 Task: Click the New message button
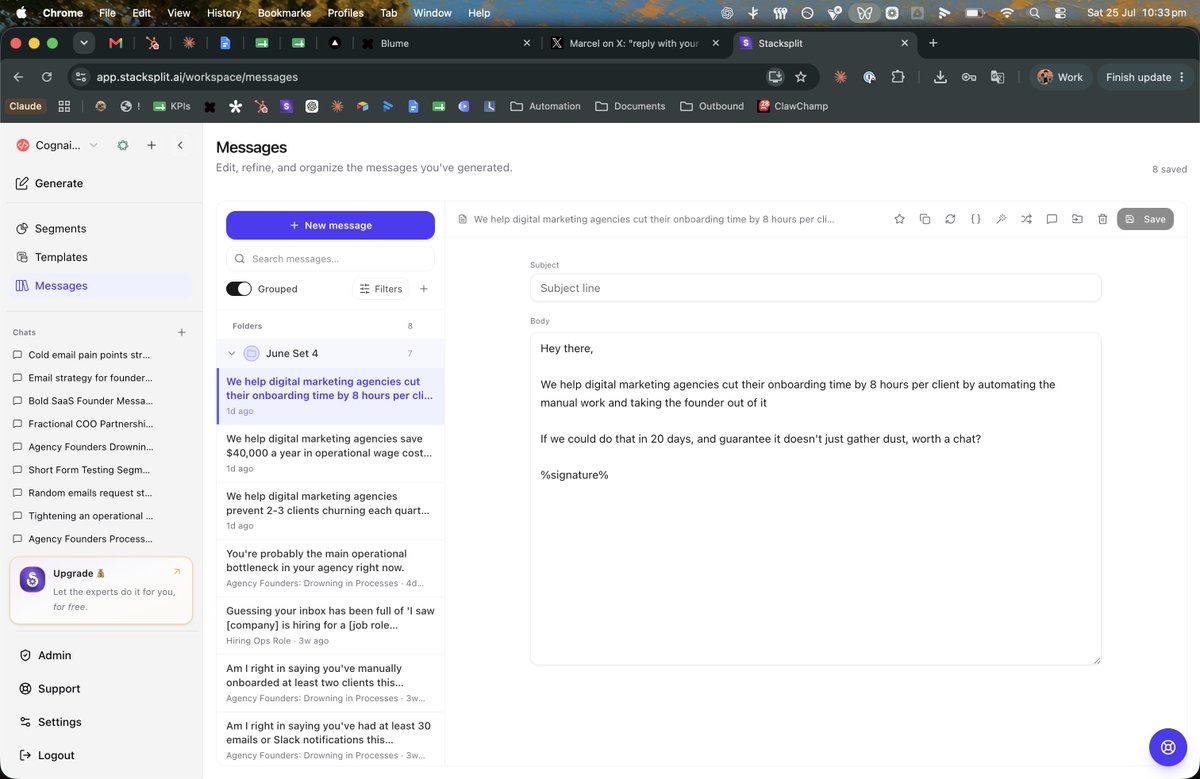click(330, 225)
